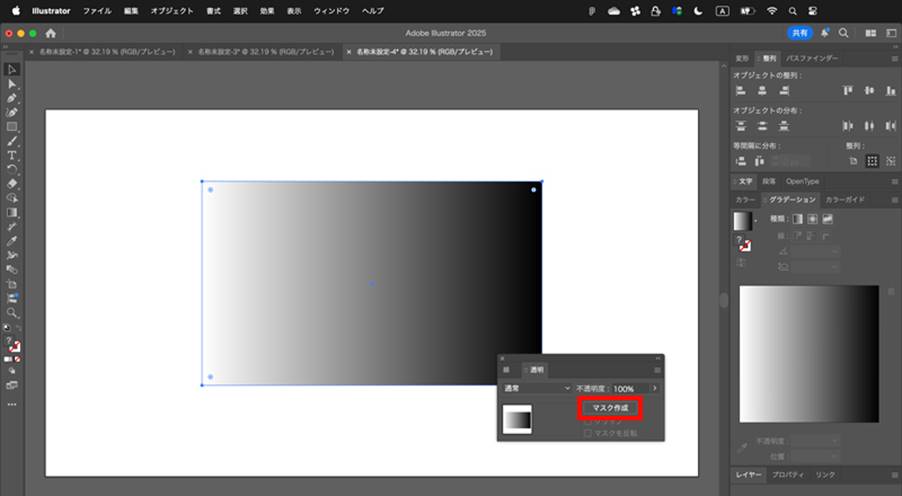
Task: Click the gradient fill swatch in panel
Action: point(743,221)
